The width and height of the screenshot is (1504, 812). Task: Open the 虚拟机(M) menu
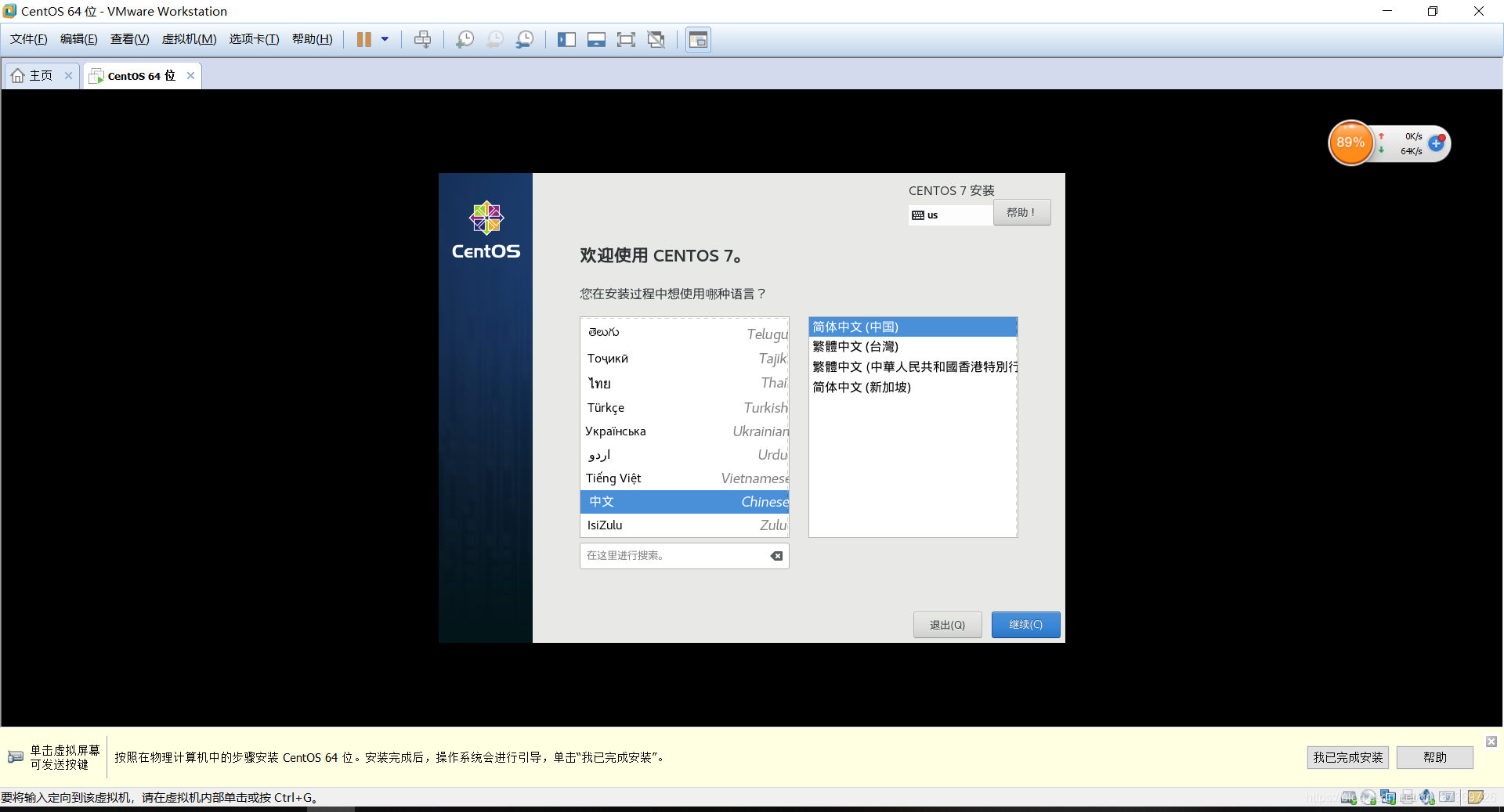click(189, 39)
